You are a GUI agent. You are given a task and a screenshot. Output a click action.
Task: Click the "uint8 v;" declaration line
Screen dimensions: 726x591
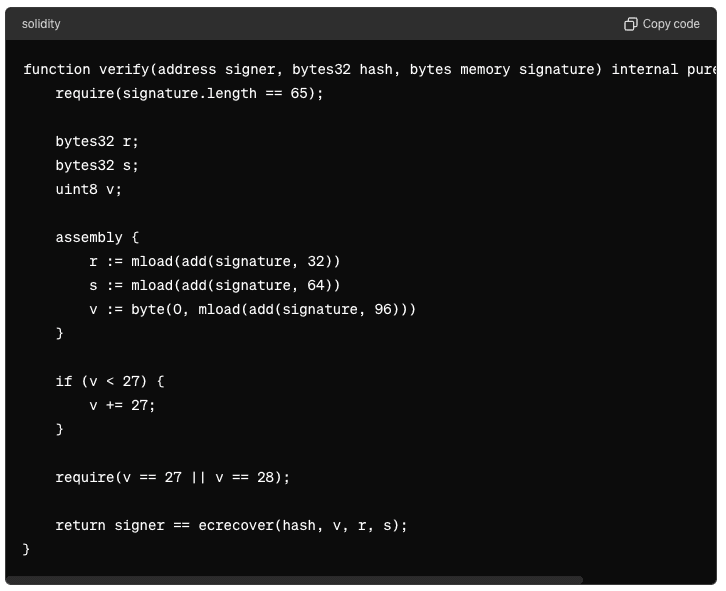88,190
